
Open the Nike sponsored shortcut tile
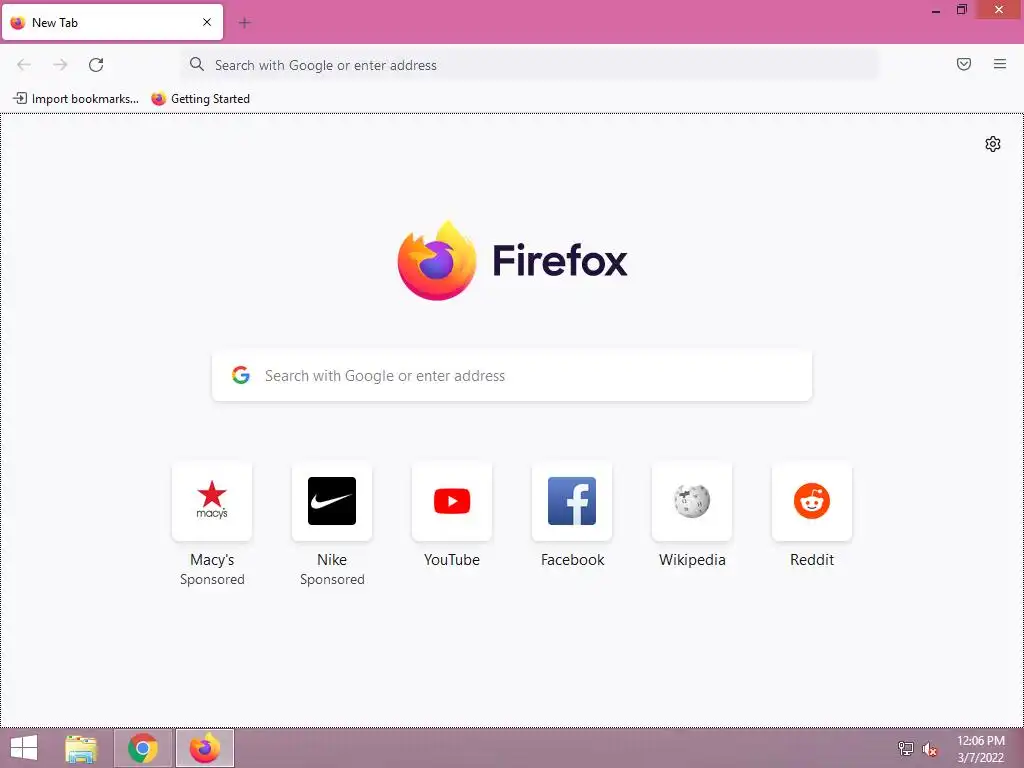point(332,501)
